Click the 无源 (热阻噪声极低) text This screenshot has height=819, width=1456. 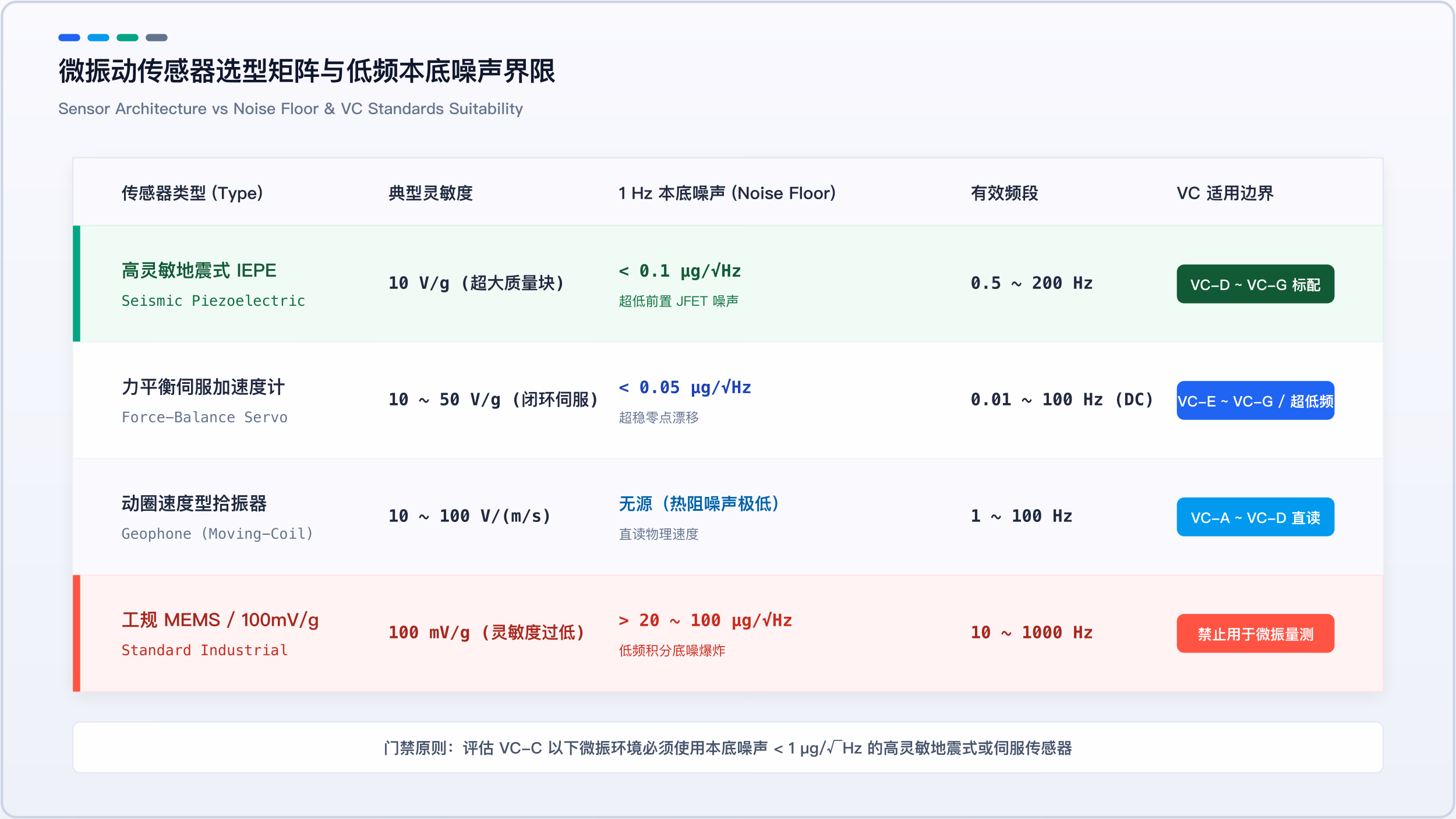[x=699, y=504]
